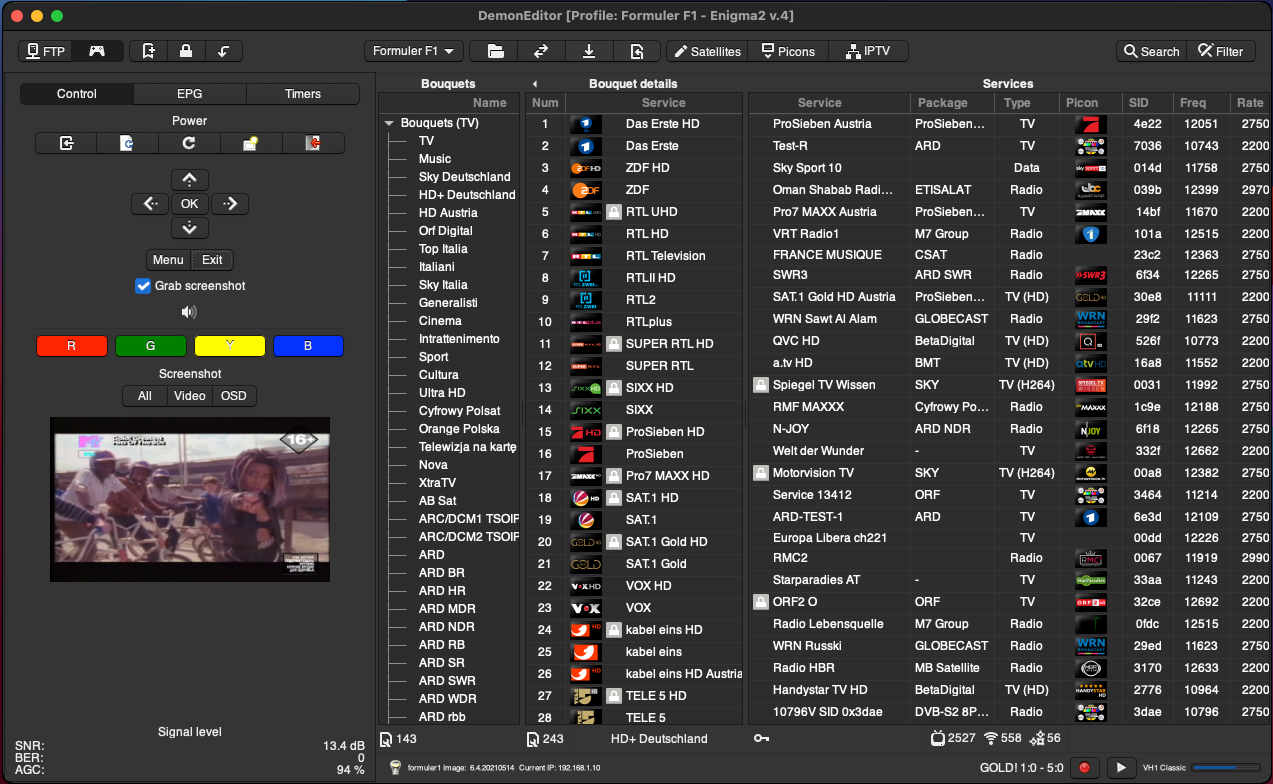The image size is (1273, 784).
Task: Select the Welt der Wunder service
Action: click(x=1010, y=451)
